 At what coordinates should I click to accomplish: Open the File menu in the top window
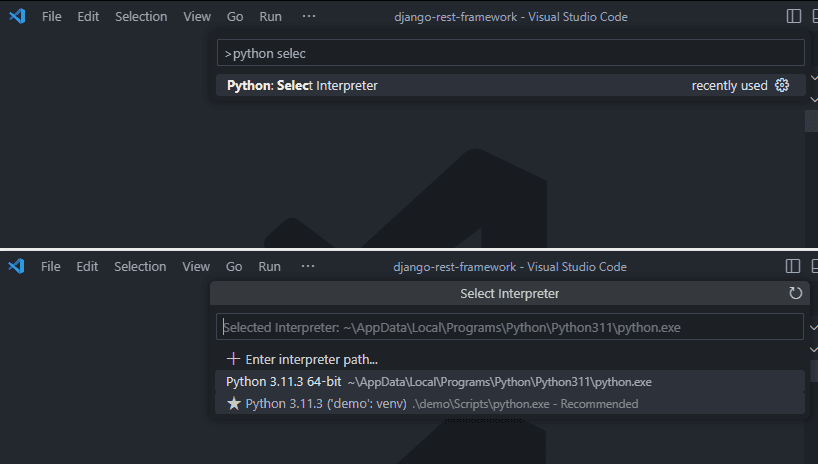click(52, 17)
